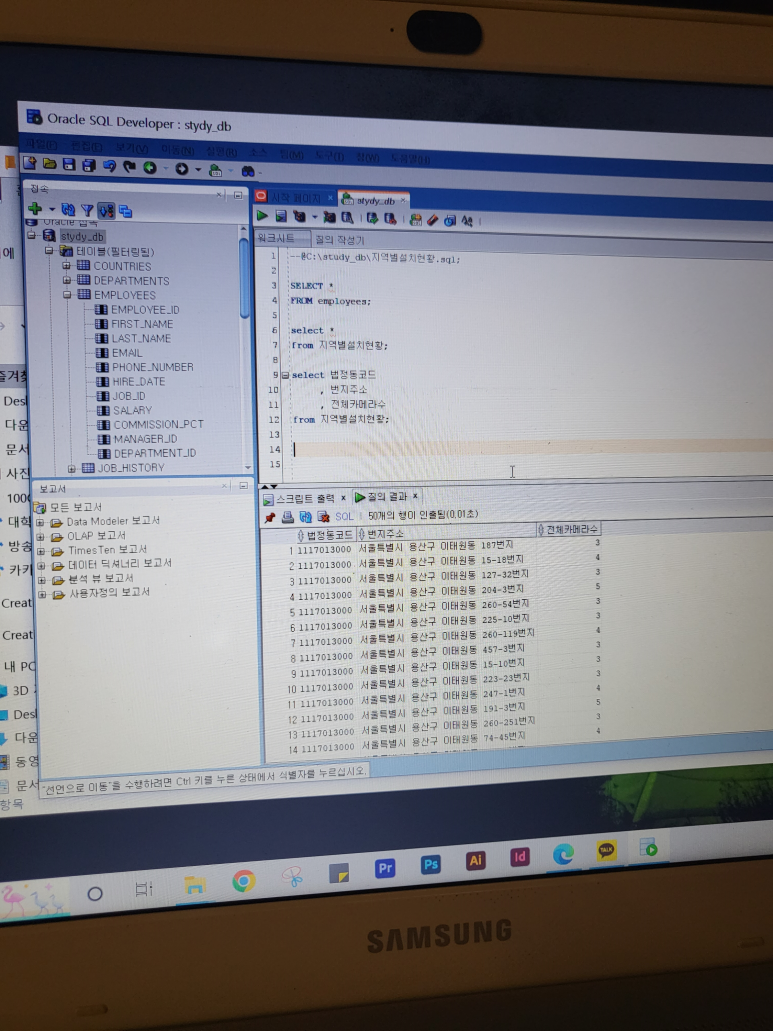Expand the OLAP 보고서 folder
The height and width of the screenshot is (1031, 773).
pos(40,537)
